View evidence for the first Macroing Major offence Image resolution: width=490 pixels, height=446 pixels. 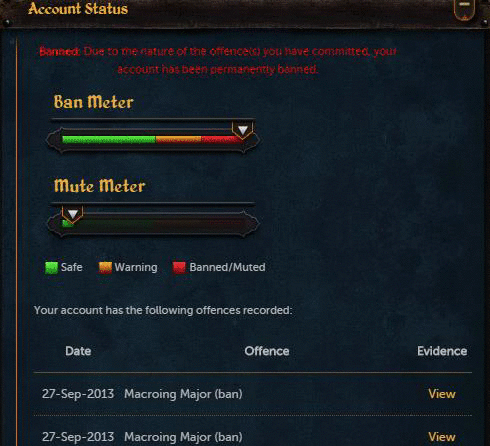click(x=442, y=394)
